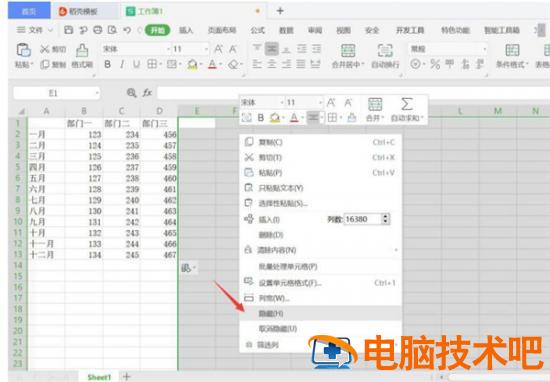Choose 隐藏(H) Hide in context menu

tap(321, 313)
